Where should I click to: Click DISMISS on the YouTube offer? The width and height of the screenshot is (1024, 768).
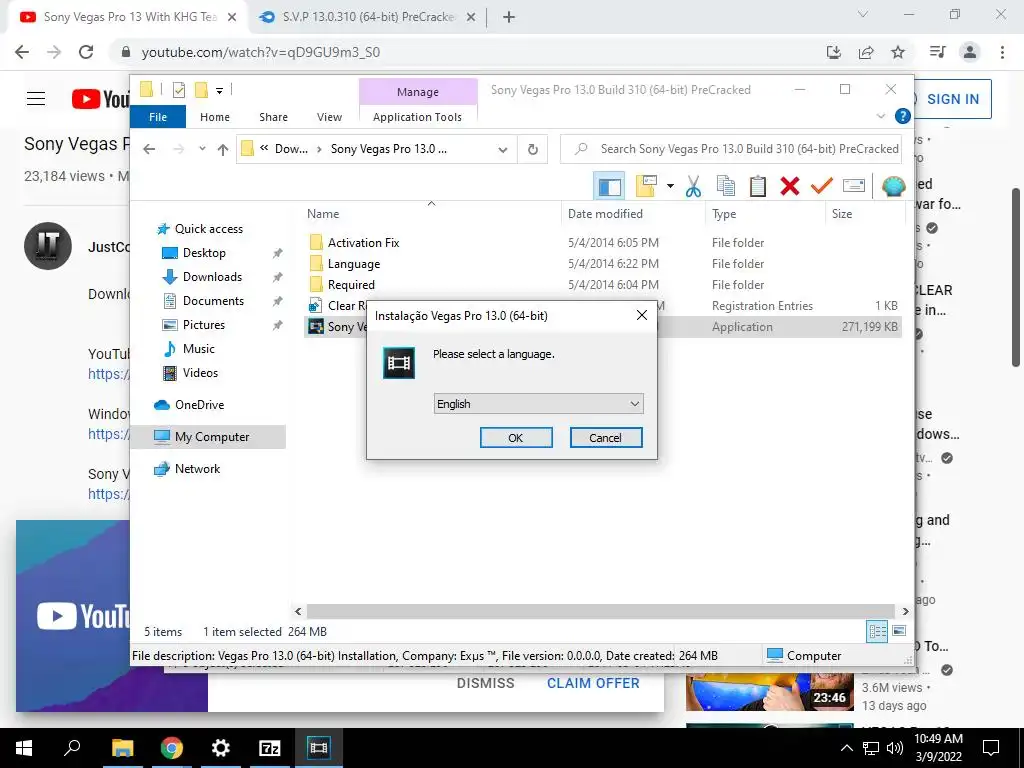tap(485, 683)
